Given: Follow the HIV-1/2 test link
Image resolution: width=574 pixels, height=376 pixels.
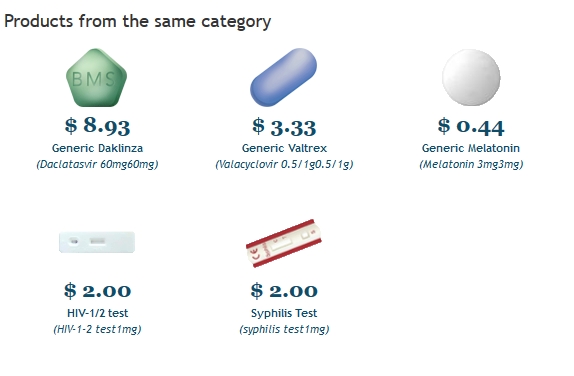Looking at the screenshot, I should (97, 313).
